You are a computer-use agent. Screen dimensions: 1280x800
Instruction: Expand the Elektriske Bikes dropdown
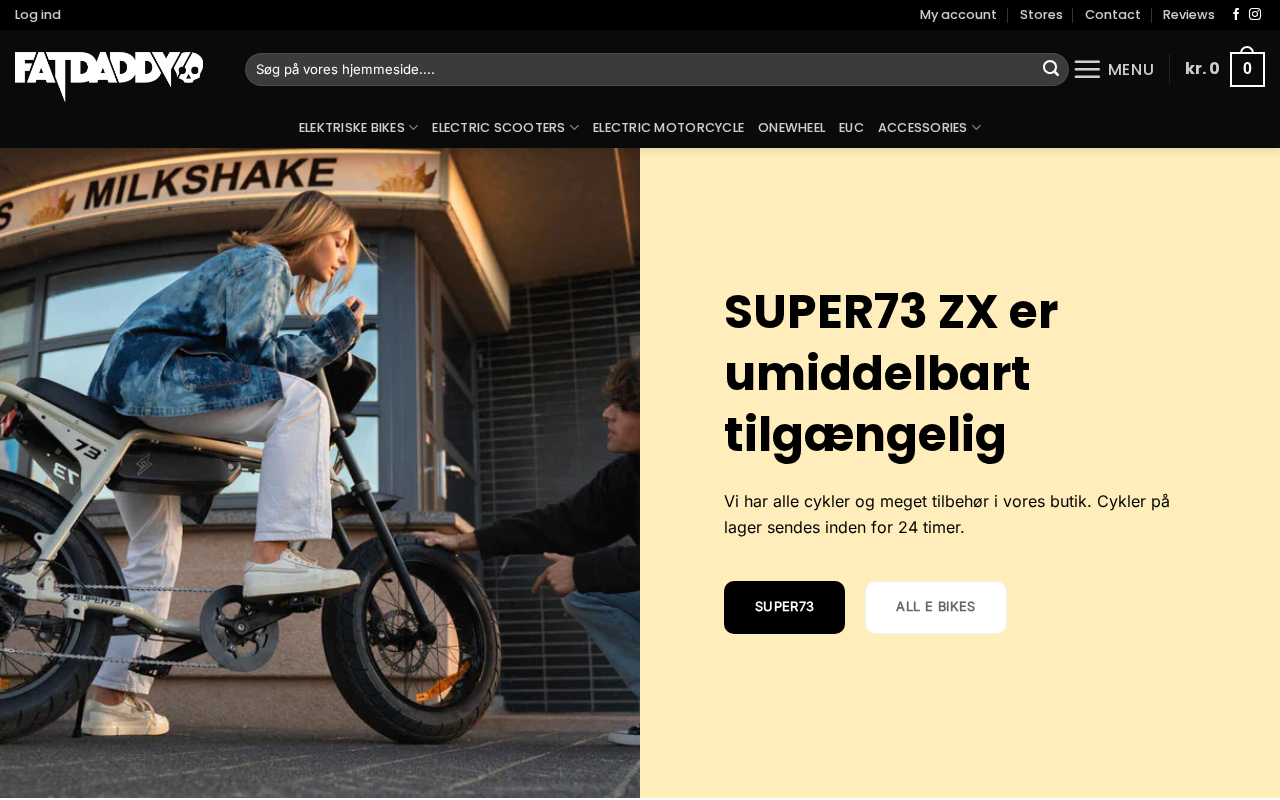coord(358,128)
